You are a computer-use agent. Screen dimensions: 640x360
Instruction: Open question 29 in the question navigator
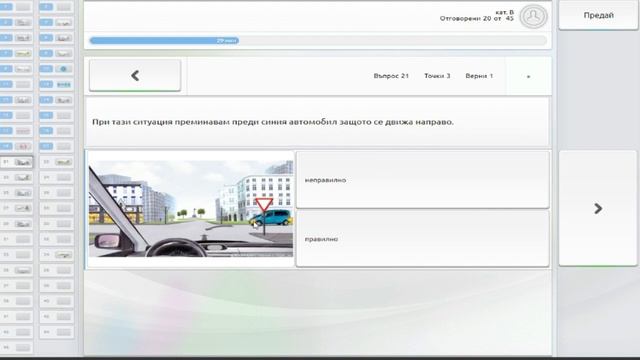pyautogui.click(x=16, y=224)
